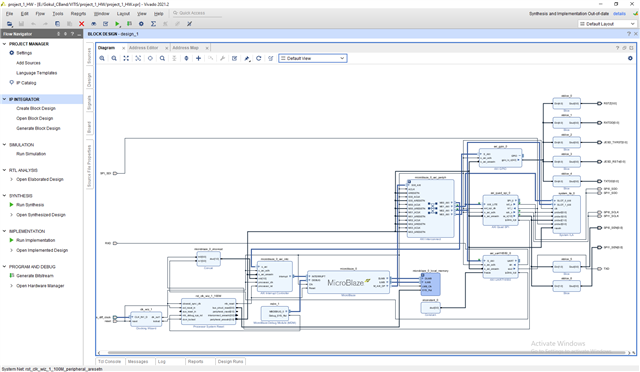640x372 pixels.
Task: Fit the diagram to the window
Action: [126, 58]
